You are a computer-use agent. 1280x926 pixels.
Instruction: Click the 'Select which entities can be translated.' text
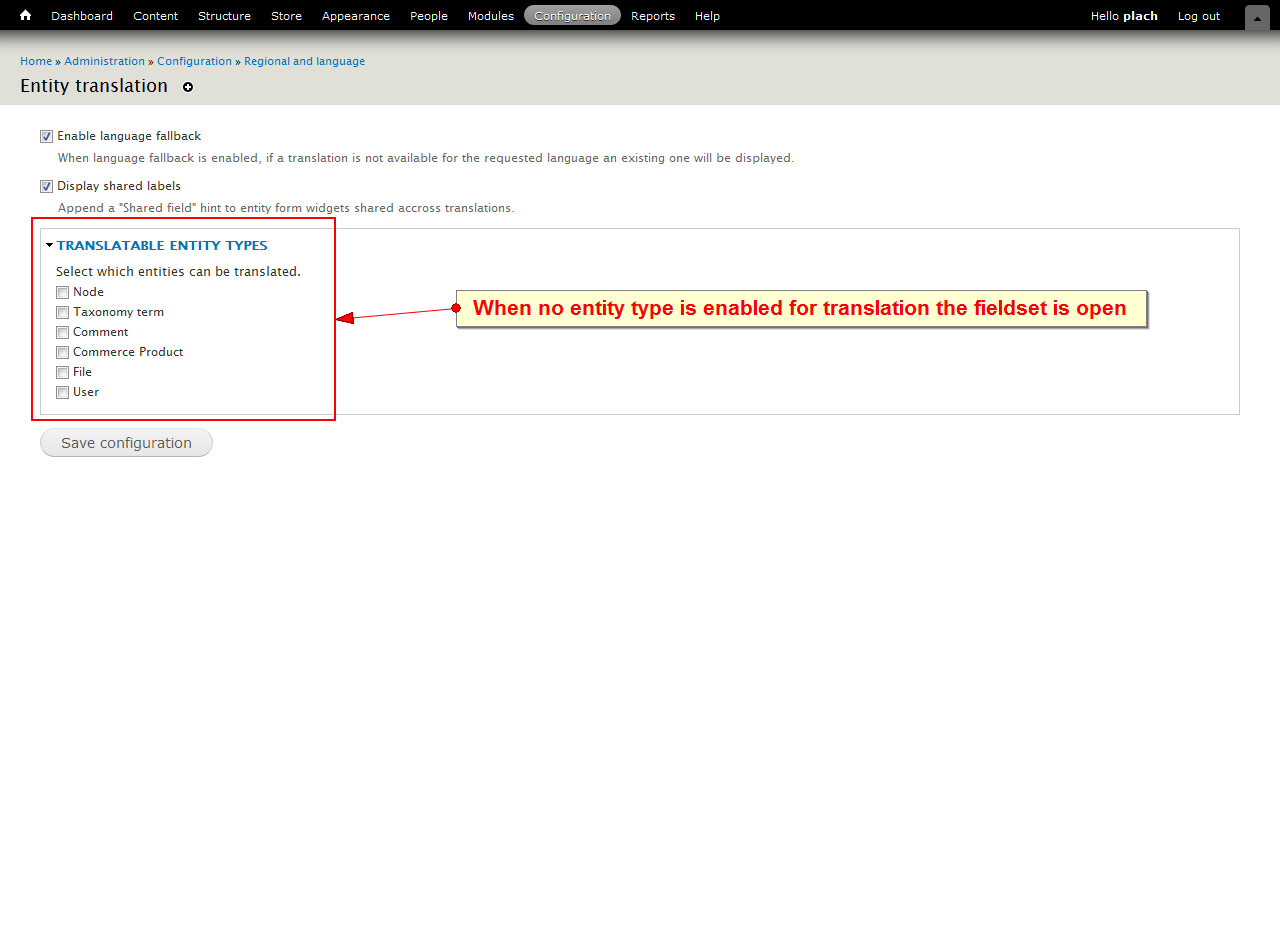point(178,271)
